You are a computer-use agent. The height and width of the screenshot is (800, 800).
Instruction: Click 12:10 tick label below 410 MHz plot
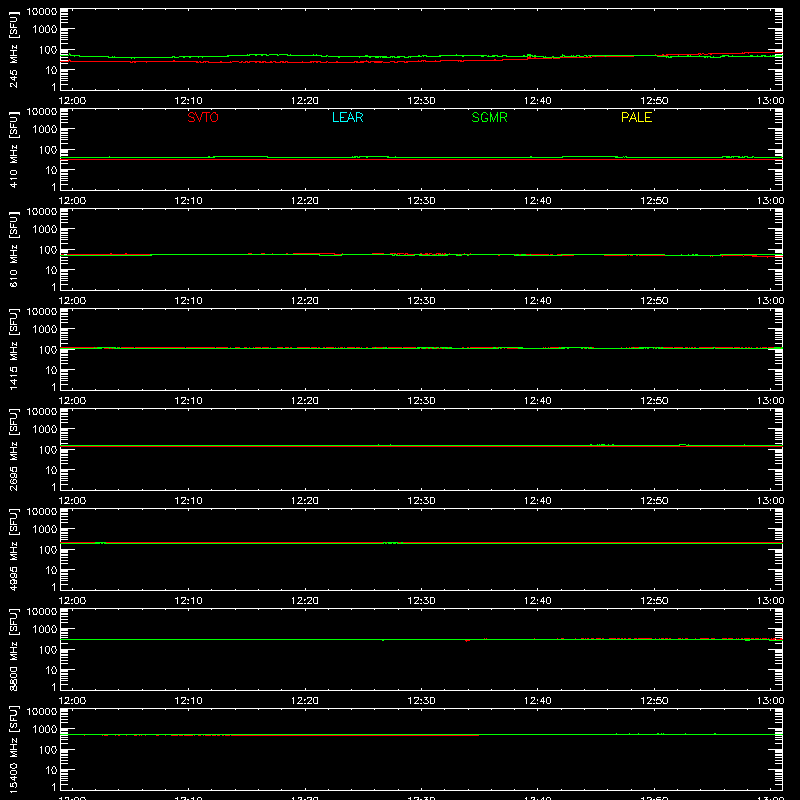tap(188, 201)
